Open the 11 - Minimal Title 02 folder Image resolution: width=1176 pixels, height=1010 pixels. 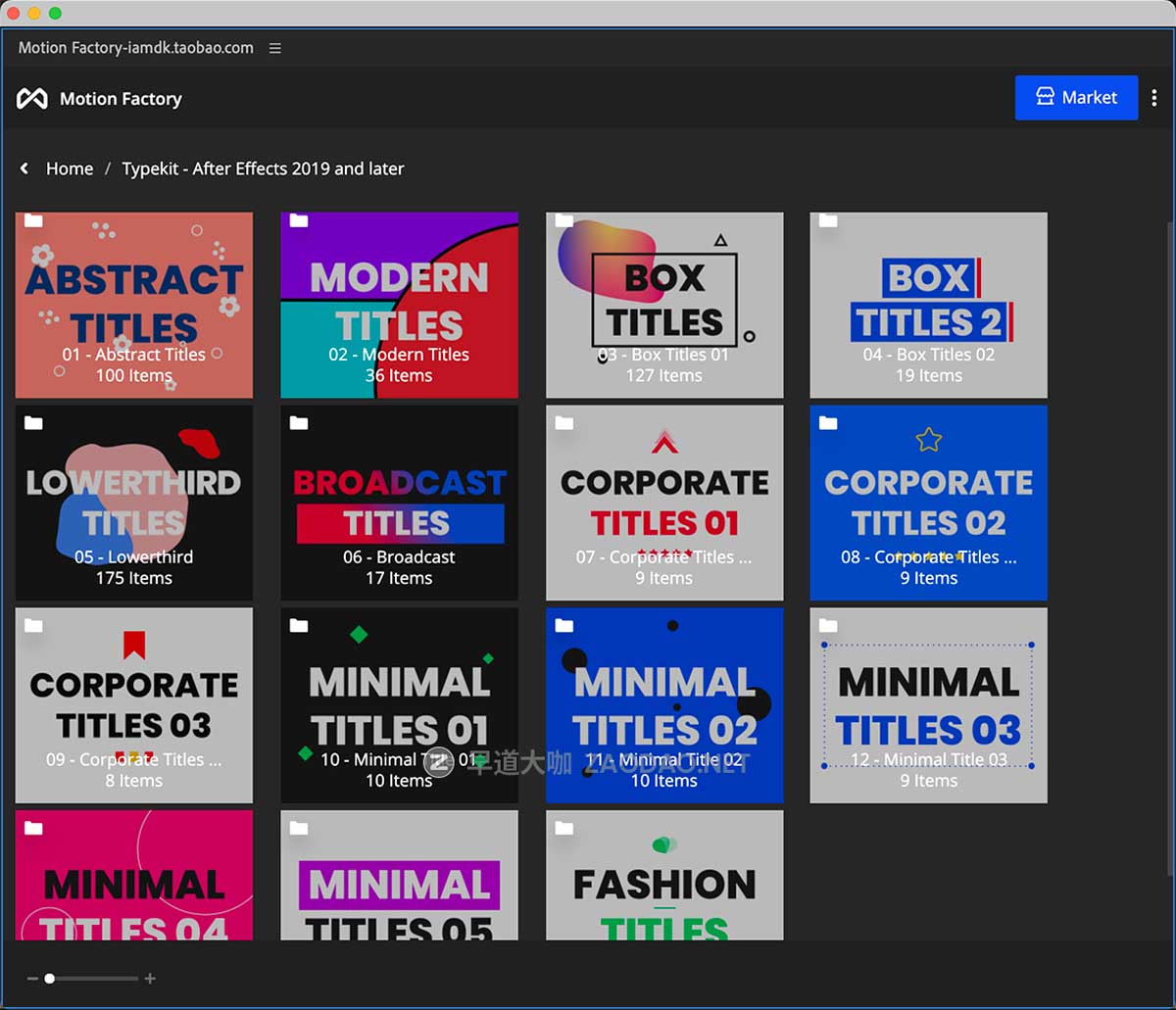pos(664,705)
